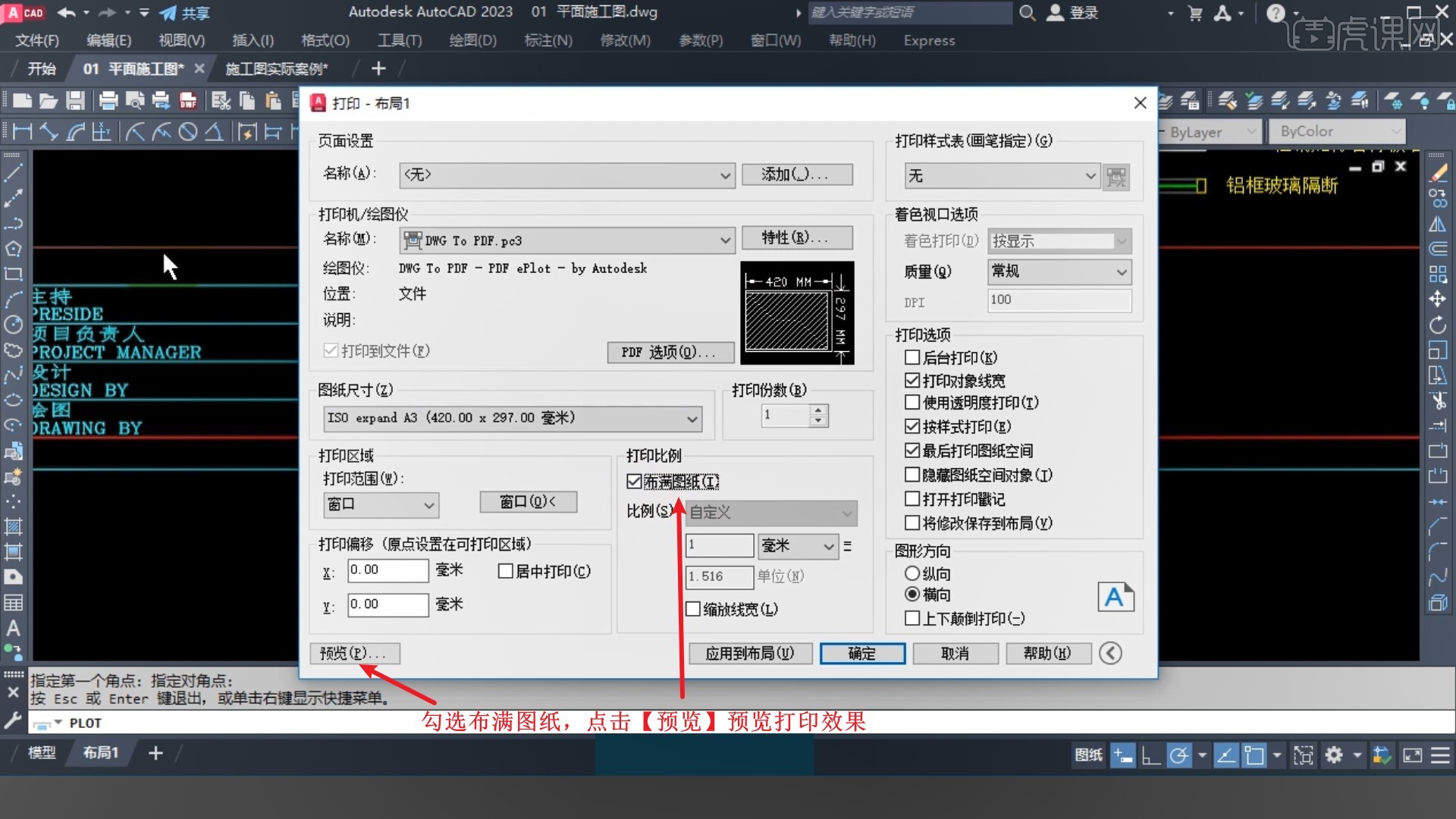Select the Array tool in right toolbar
The image size is (1456, 819).
point(1438,274)
